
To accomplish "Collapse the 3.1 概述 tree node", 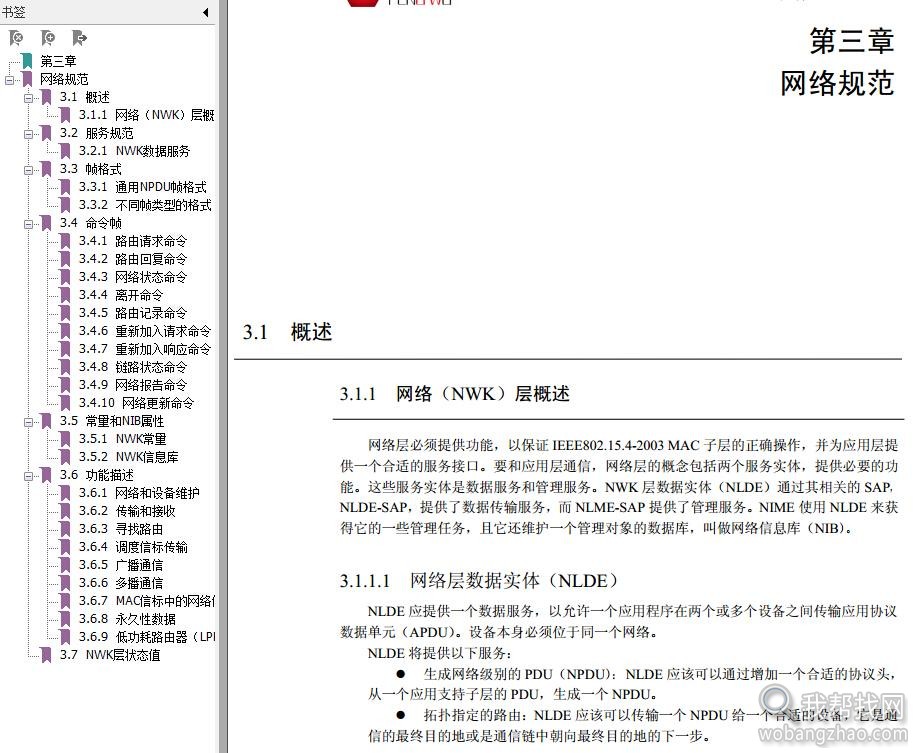I will click(28, 98).
